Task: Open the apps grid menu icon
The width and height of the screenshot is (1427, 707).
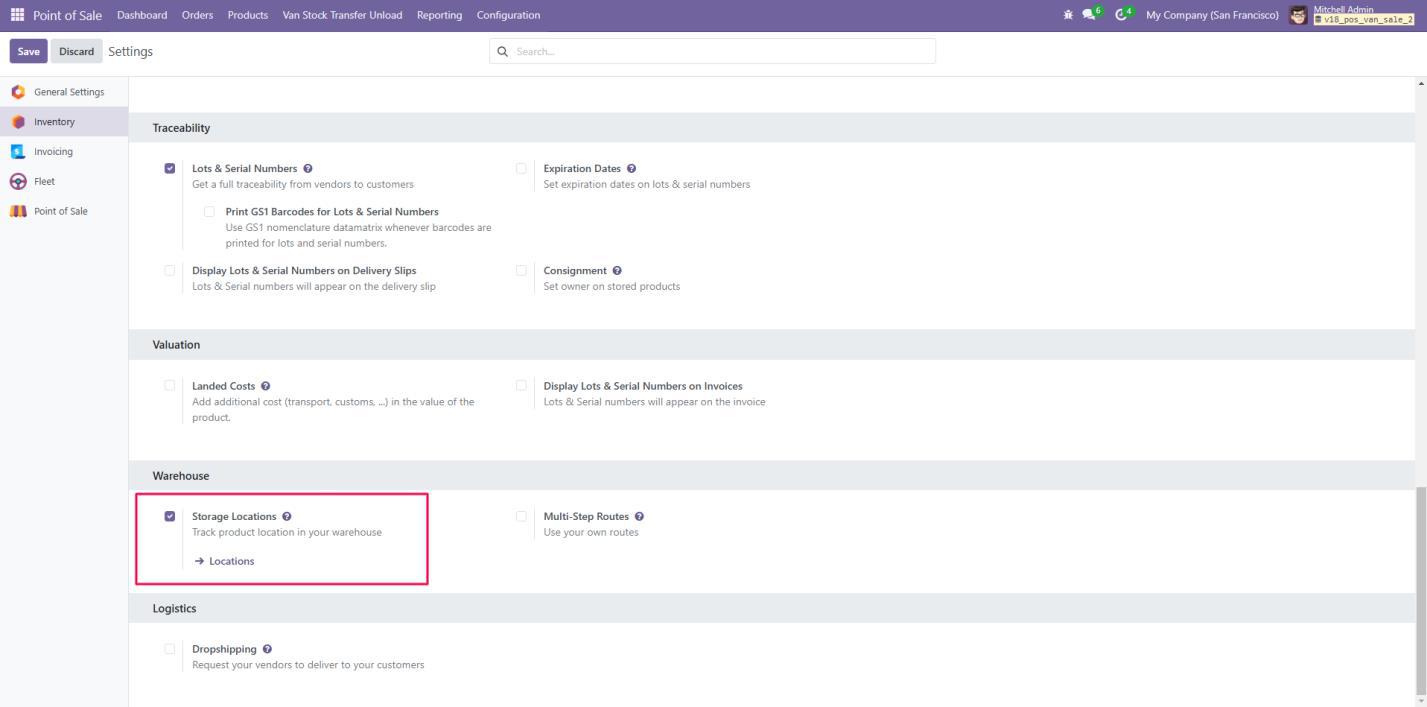Action: point(17,15)
